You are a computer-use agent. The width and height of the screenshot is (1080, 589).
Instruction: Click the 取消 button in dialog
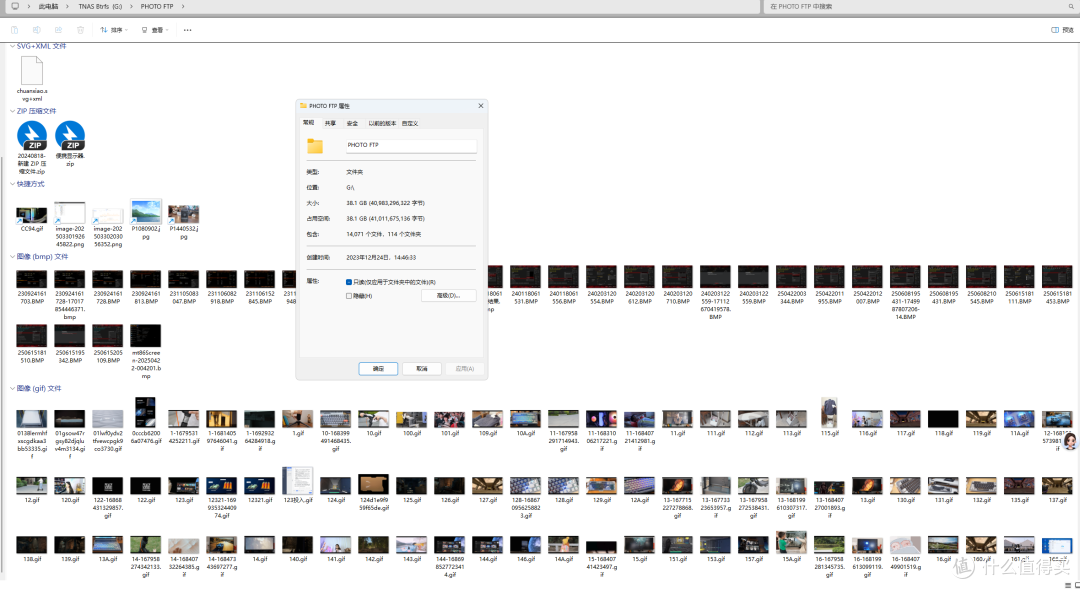point(422,369)
